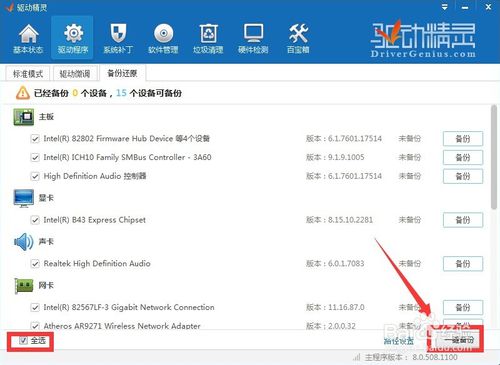The width and height of the screenshot is (500, 365).
Task: Click the yellow warning triangle icon
Action: pos(22,93)
